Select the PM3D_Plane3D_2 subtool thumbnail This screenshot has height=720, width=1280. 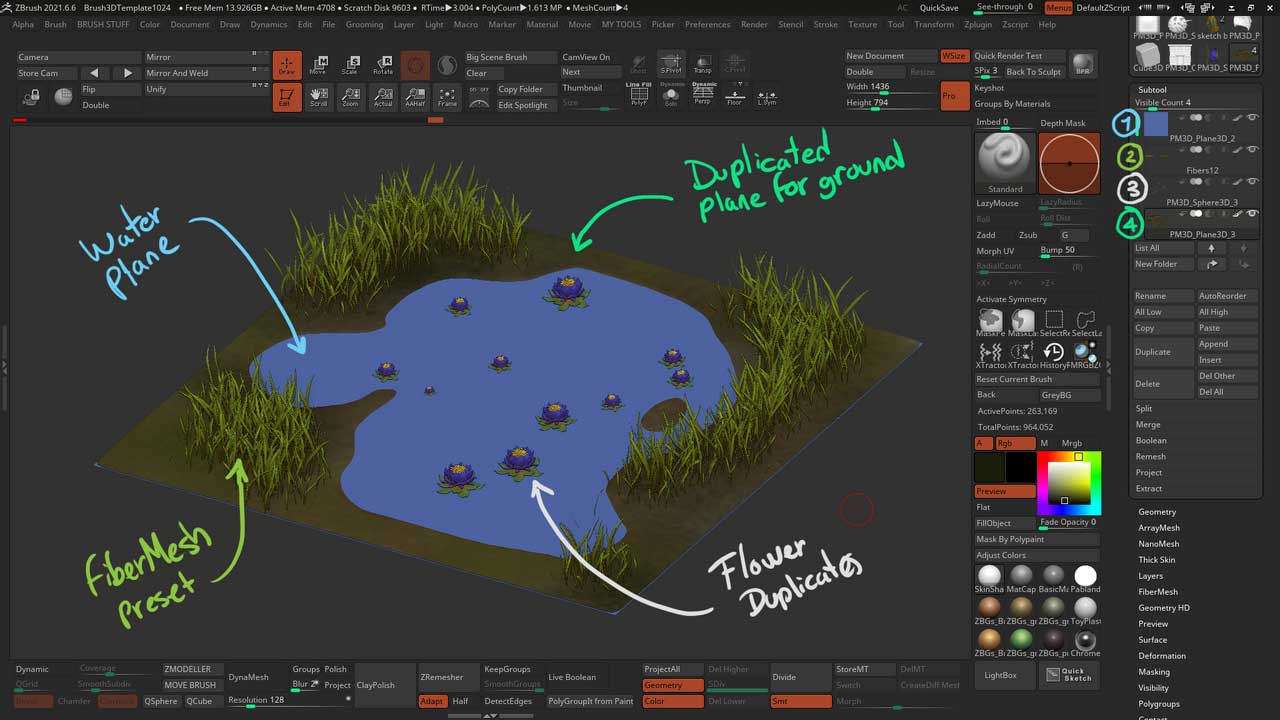pos(1155,124)
